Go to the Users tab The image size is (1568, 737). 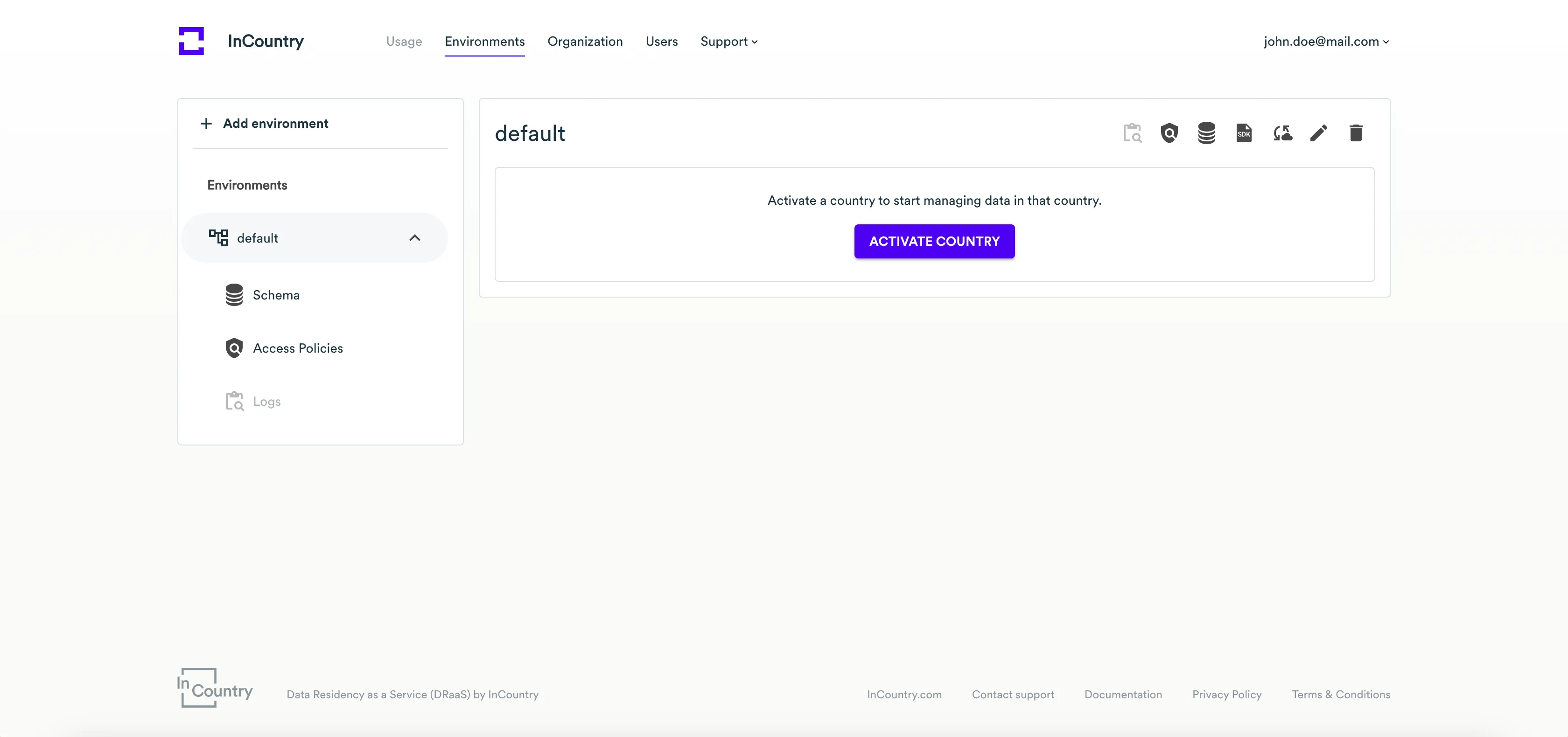[x=662, y=42]
